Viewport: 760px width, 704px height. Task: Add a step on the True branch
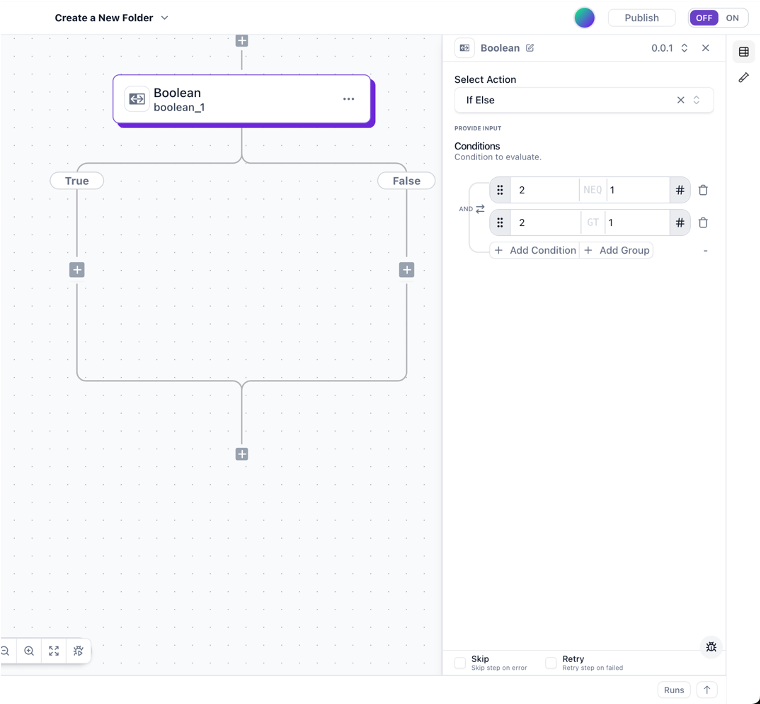click(x=77, y=270)
